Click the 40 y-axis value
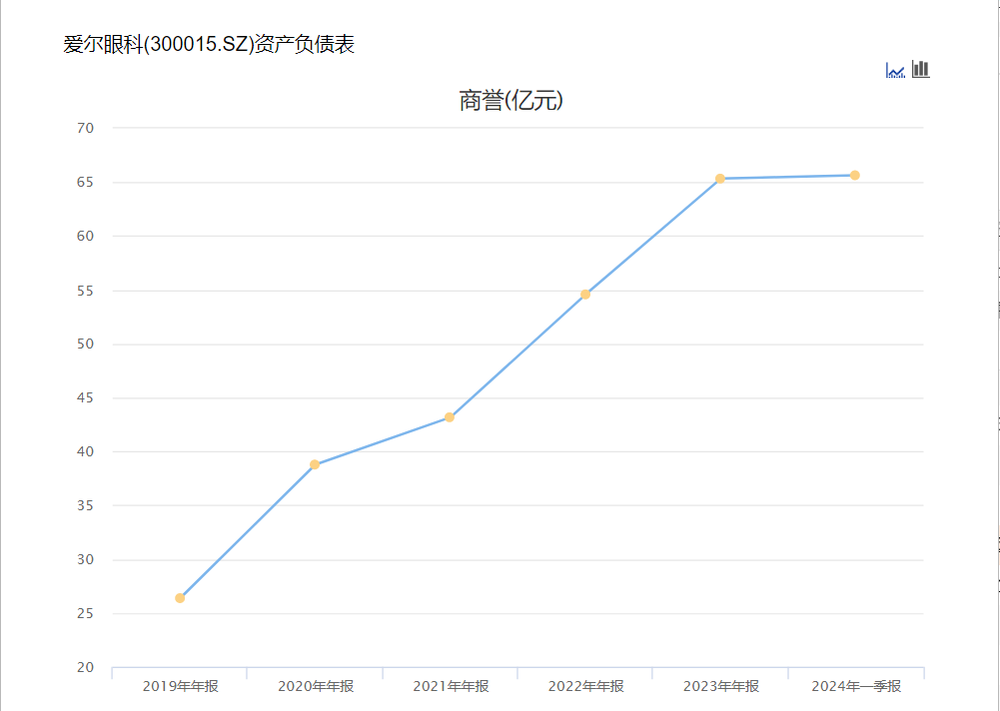Screen dimensions: 1000x711 (85, 451)
